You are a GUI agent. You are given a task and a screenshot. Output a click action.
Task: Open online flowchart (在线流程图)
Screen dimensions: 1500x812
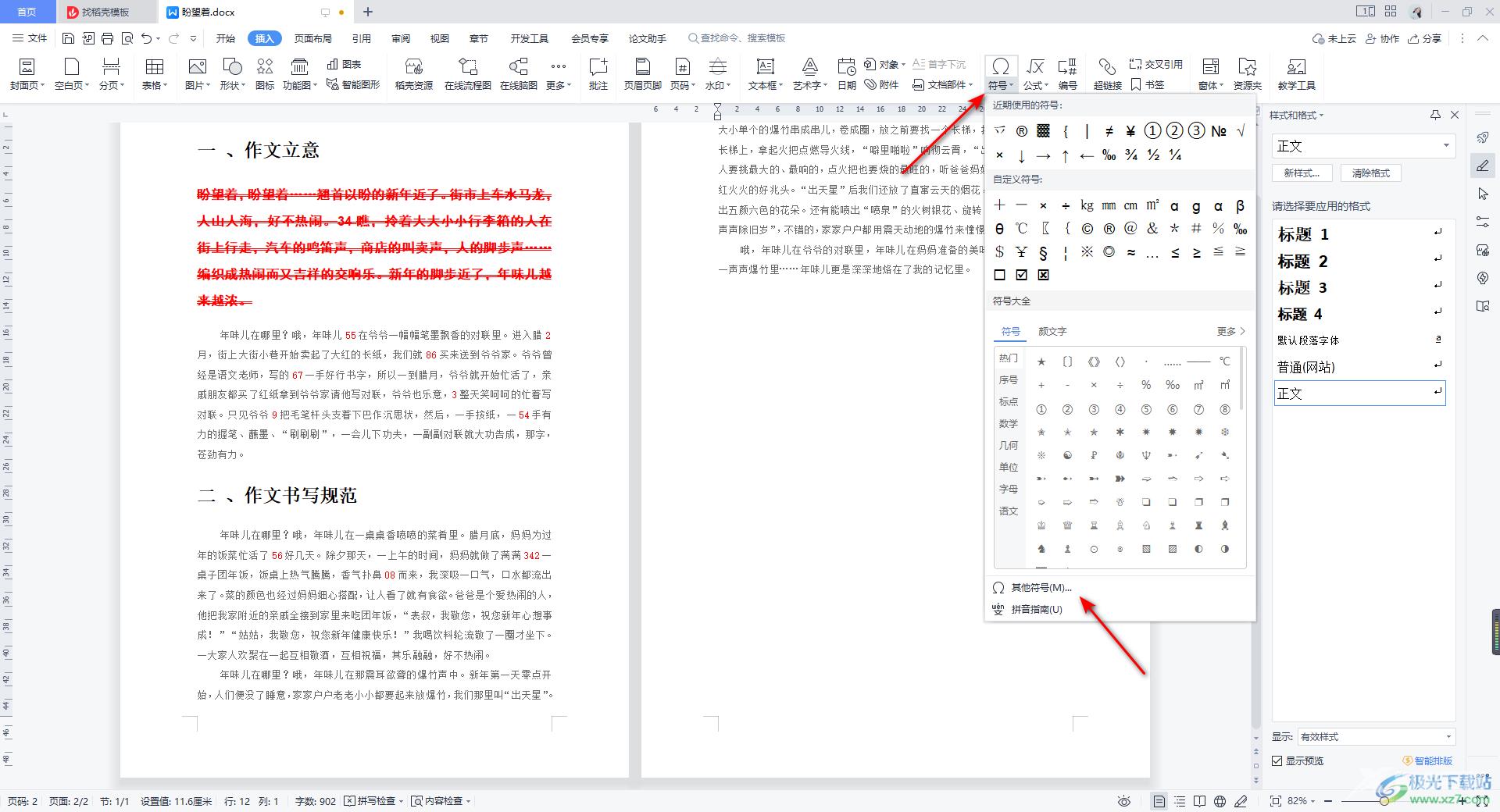coord(467,74)
